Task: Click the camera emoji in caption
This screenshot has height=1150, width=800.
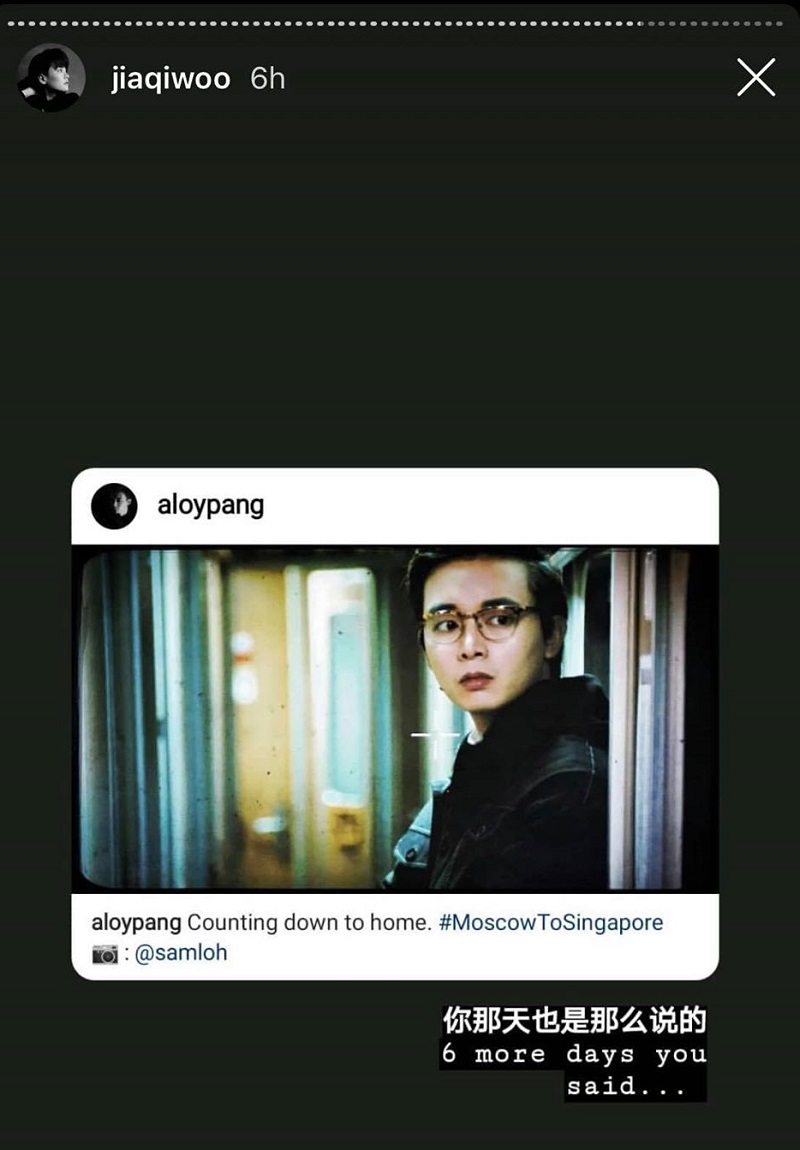Action: point(105,954)
